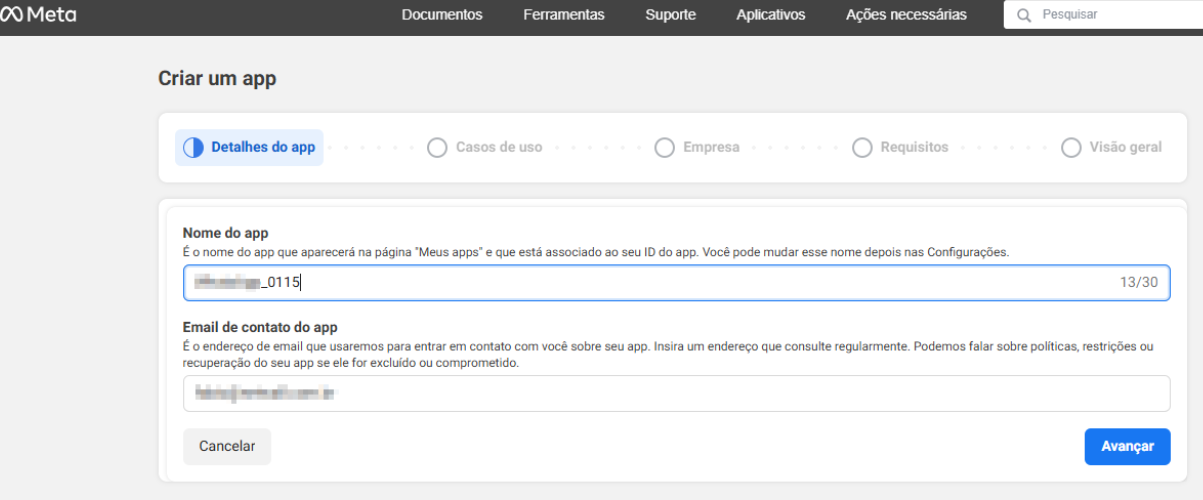Click the search magnifier icon

[1023, 15]
